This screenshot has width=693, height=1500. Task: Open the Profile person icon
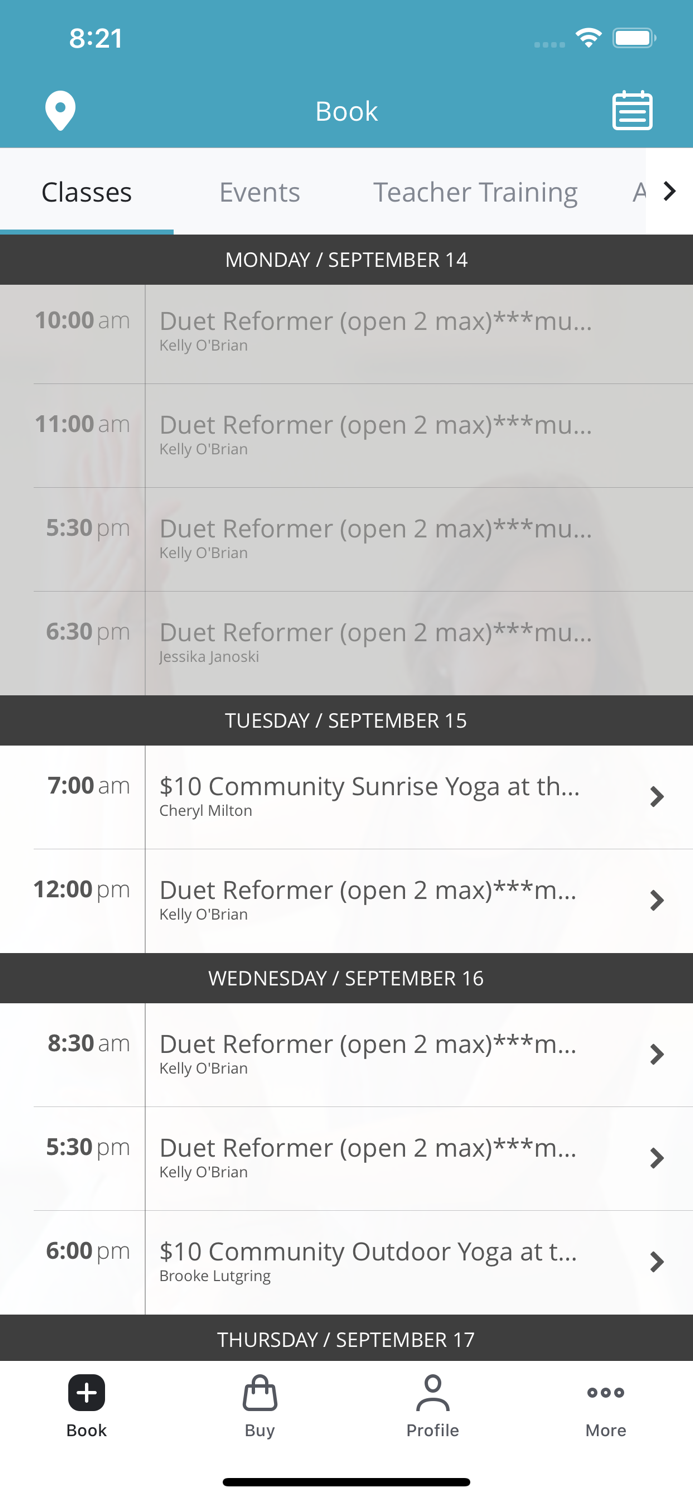click(x=433, y=1393)
